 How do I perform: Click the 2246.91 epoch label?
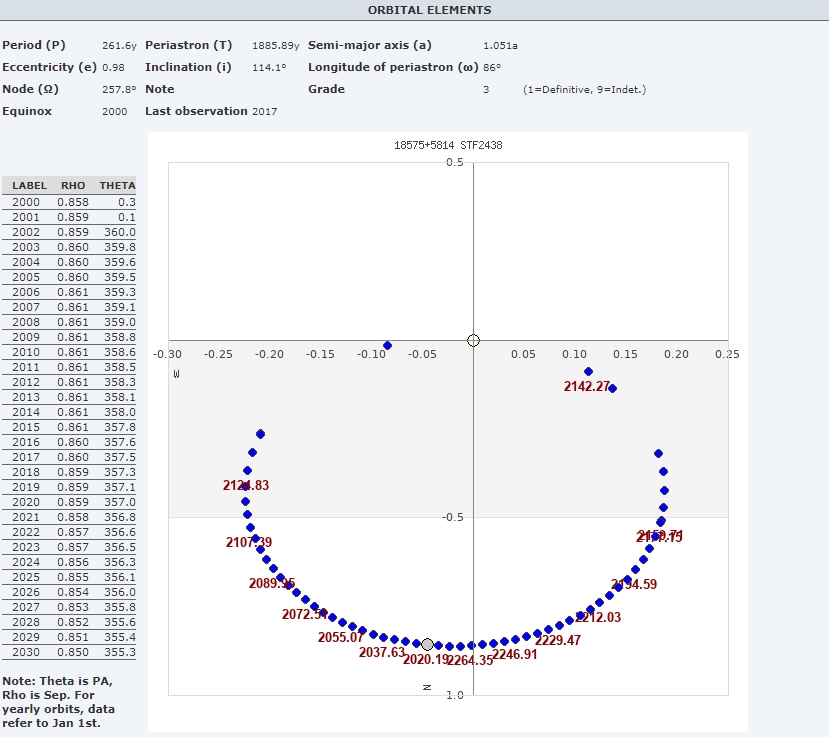[515, 654]
